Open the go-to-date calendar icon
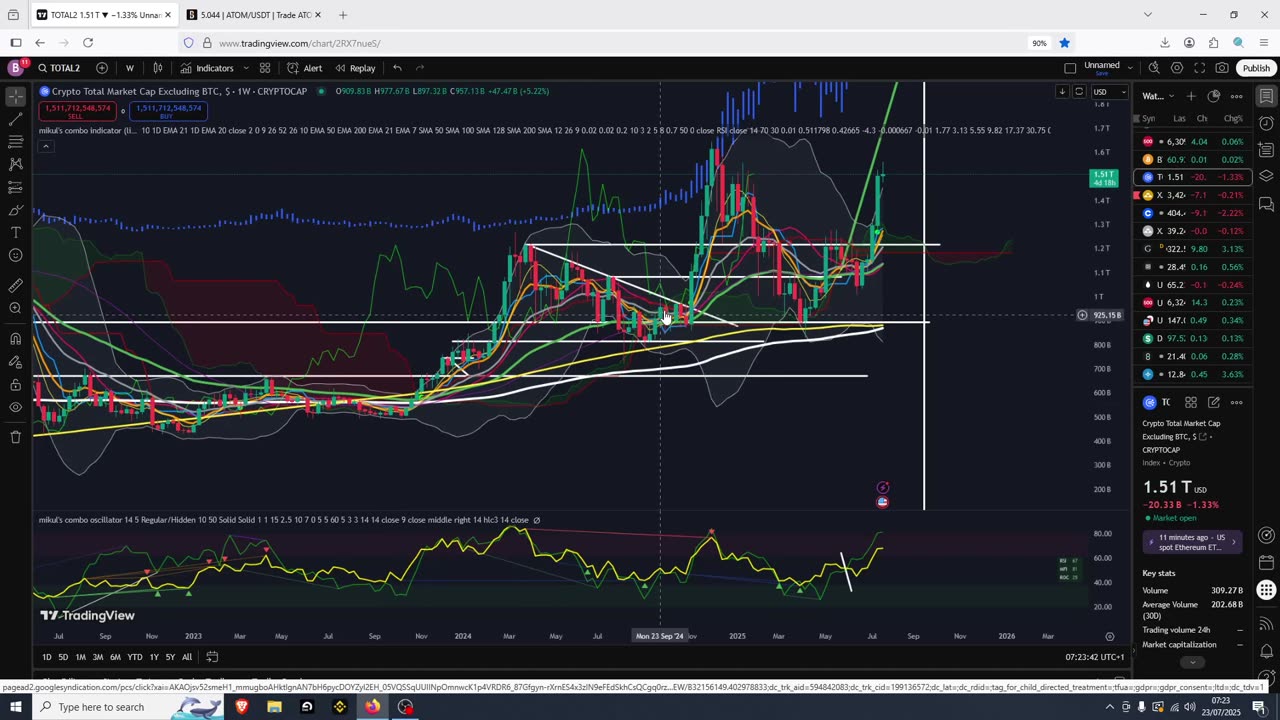This screenshot has height=720, width=1280. point(212,657)
